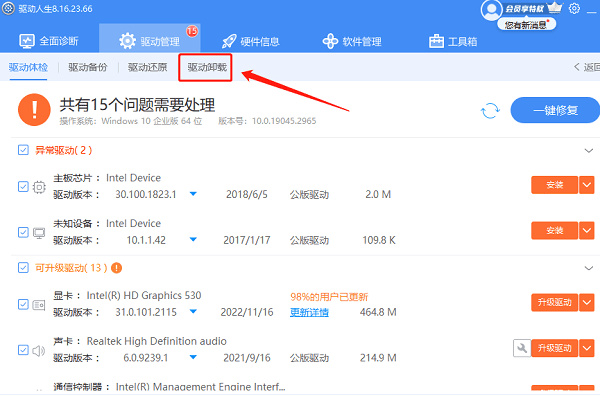Uncheck the 异常驱动 group checkbox
The width and height of the screenshot is (600, 396).
(x=23, y=150)
